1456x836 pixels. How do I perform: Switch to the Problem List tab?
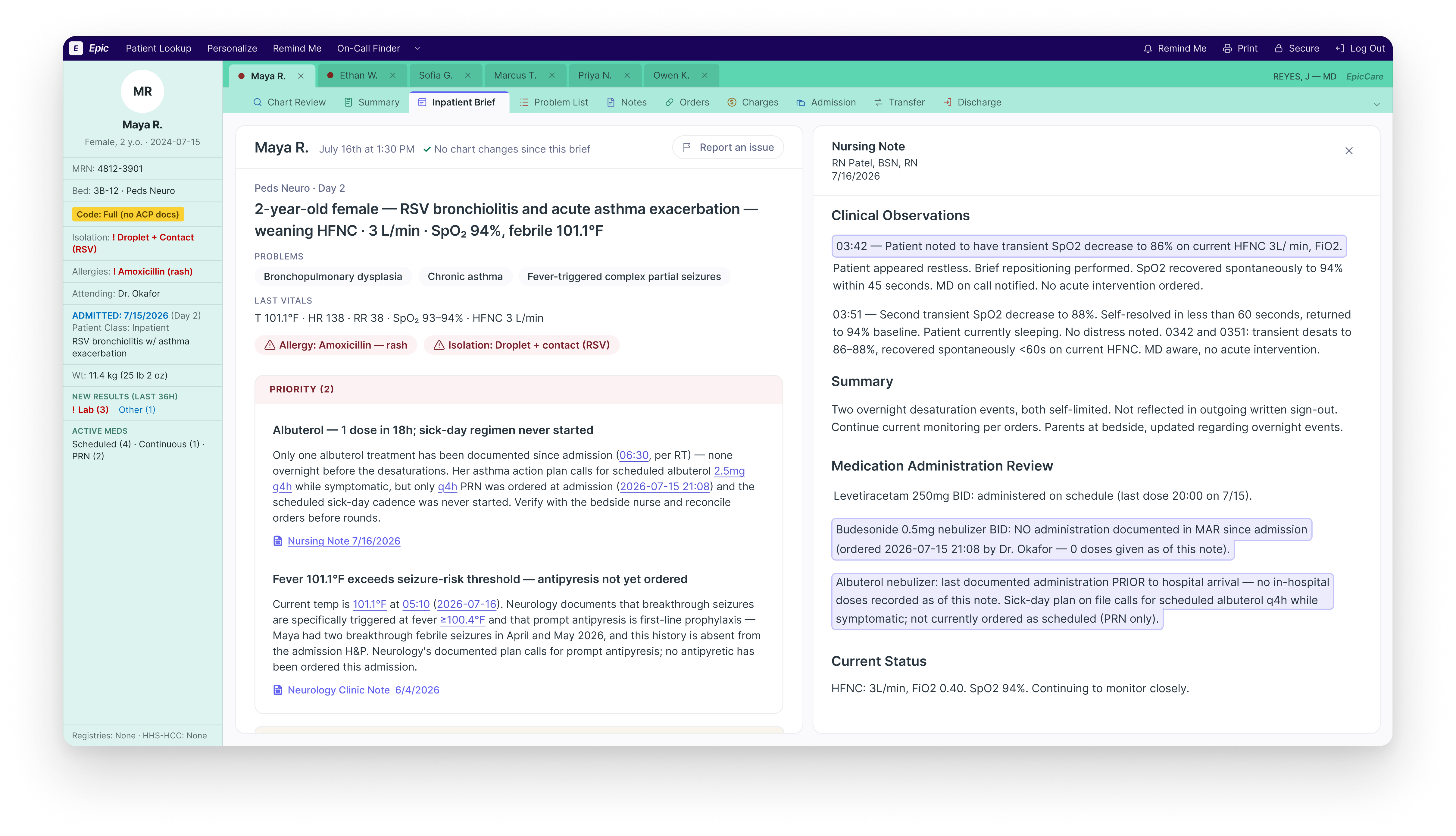pyautogui.click(x=554, y=102)
